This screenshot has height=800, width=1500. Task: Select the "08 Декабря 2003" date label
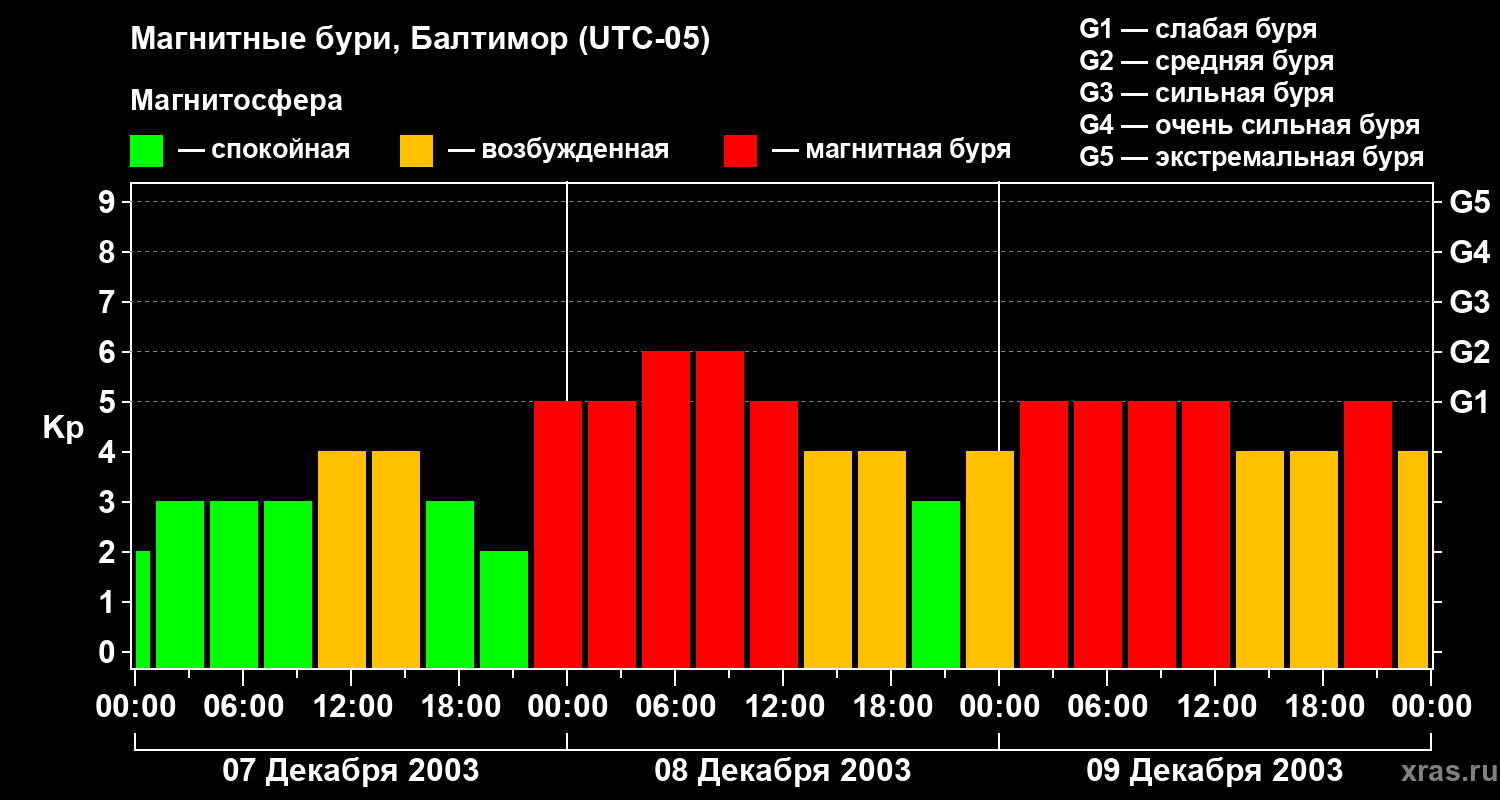[782, 771]
